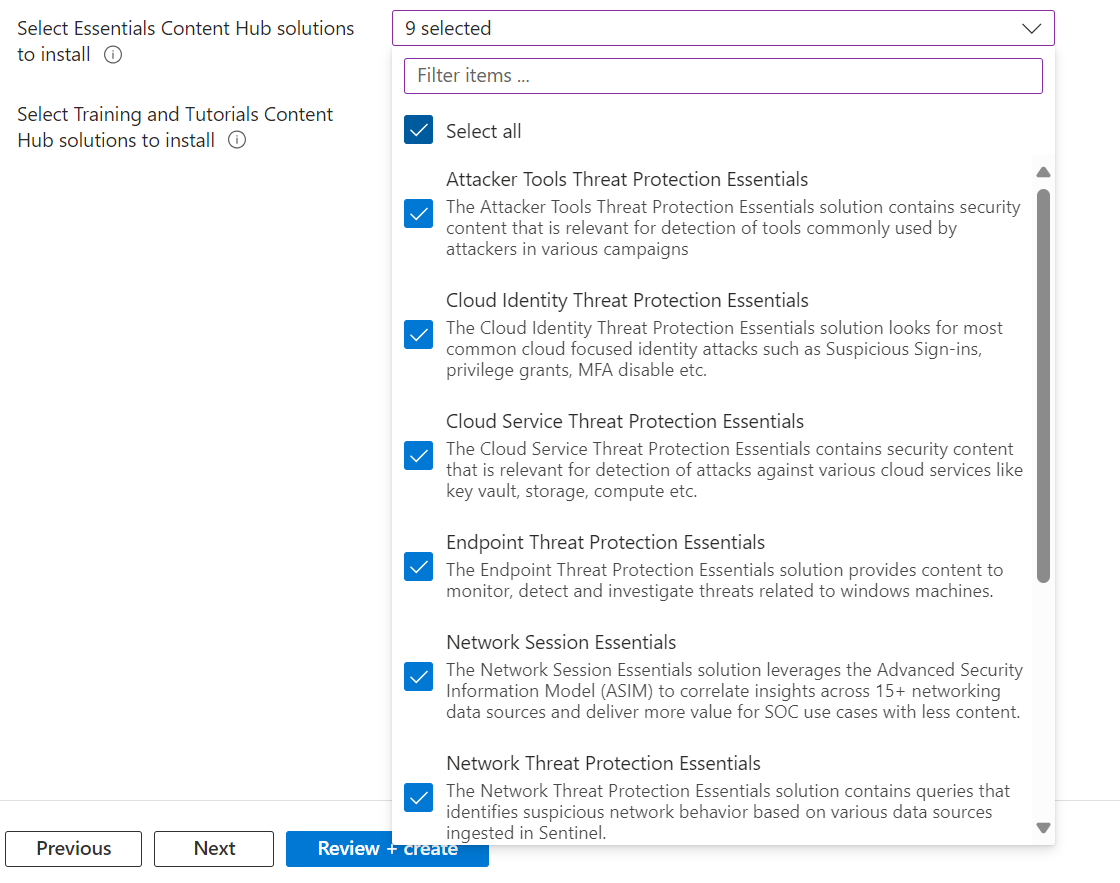Viewport: 1120px width, 883px height.
Task: Click the dropdown list scrollbar thumb
Action: pyautogui.click(x=1043, y=385)
